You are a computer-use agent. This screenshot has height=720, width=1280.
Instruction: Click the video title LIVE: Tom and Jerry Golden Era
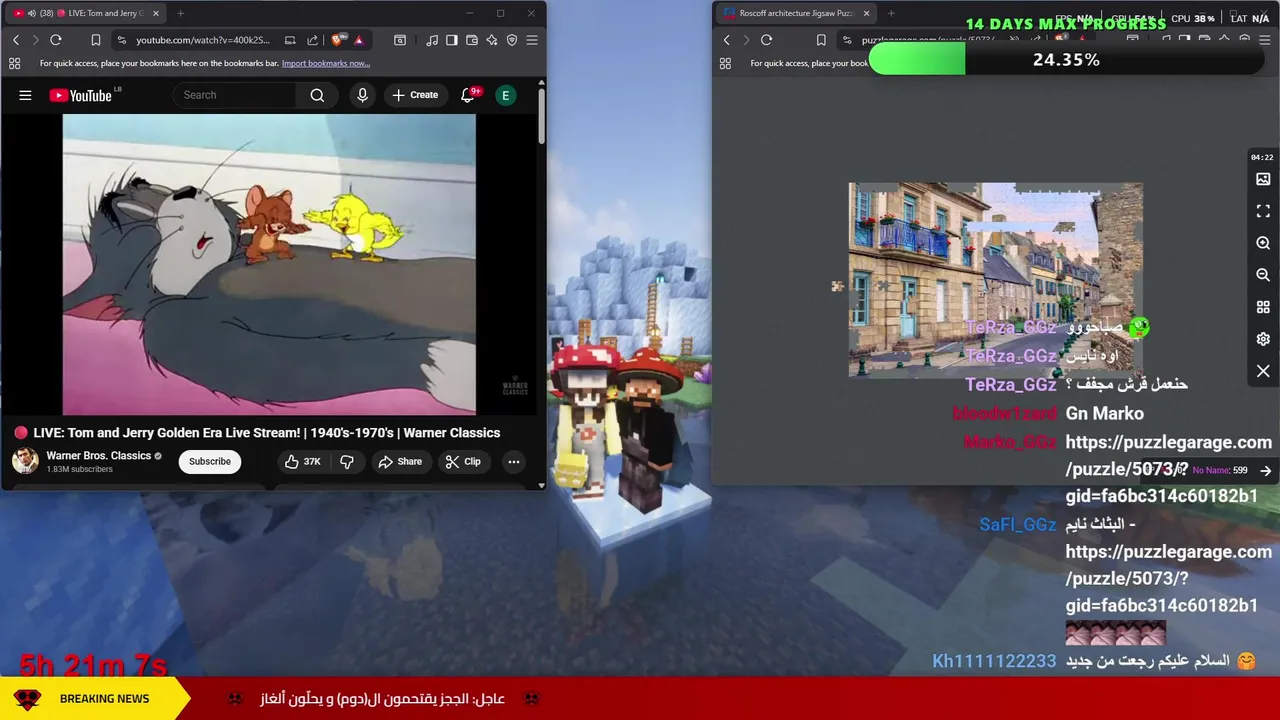tap(267, 433)
